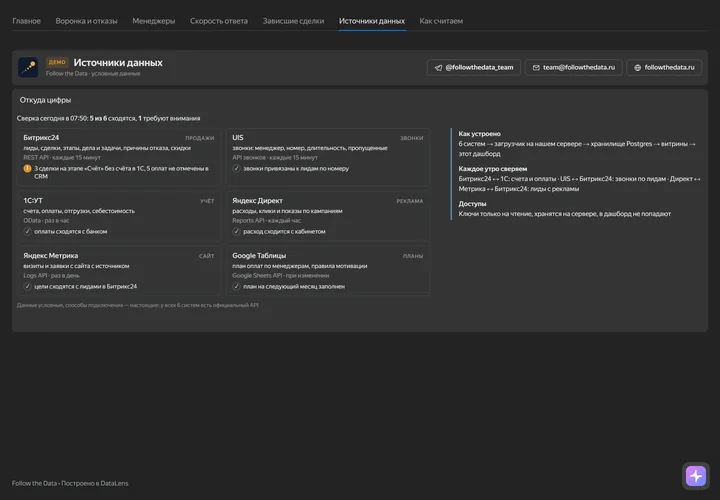Image resolution: width=720 pixels, height=500 pixels.
Task: Open the Менеджеры tab
Action: point(154,21)
